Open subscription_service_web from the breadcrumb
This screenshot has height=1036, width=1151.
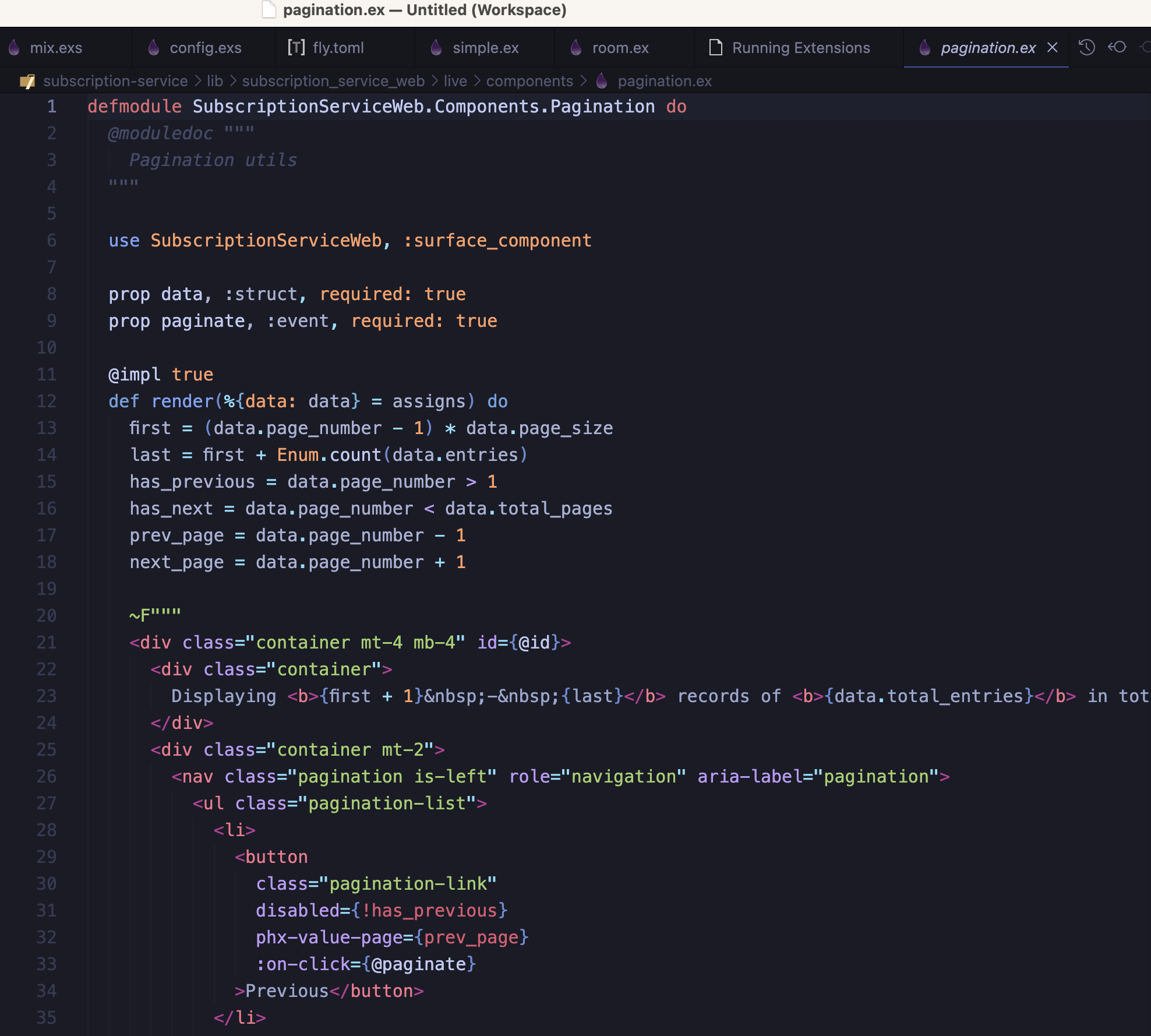333,81
